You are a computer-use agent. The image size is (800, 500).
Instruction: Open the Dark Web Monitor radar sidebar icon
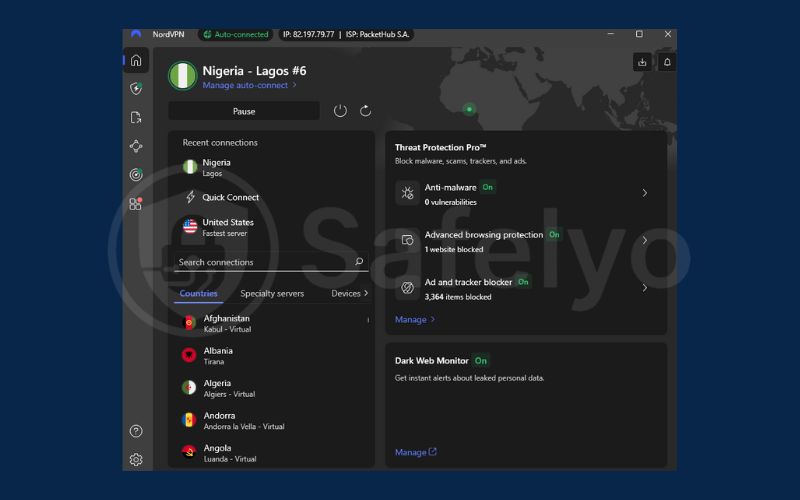136,175
